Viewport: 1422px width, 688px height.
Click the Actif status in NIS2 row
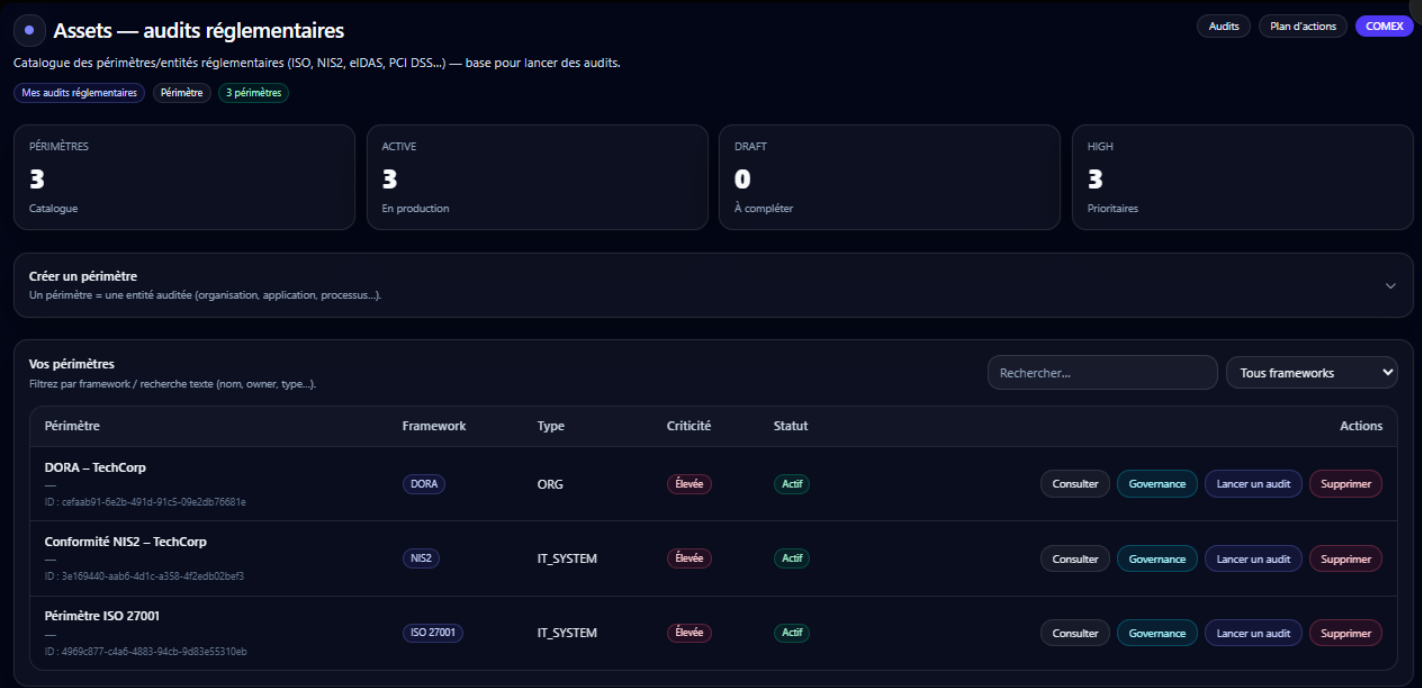point(792,558)
